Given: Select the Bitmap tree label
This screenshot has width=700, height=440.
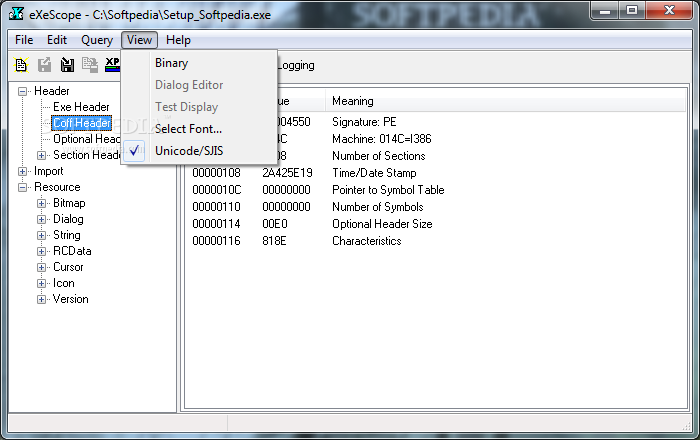Looking at the screenshot, I should point(69,203).
